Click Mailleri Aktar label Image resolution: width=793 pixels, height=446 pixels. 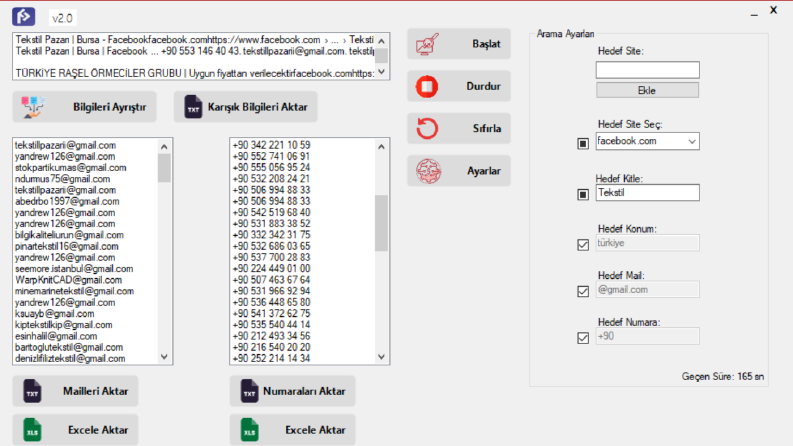tap(95, 391)
